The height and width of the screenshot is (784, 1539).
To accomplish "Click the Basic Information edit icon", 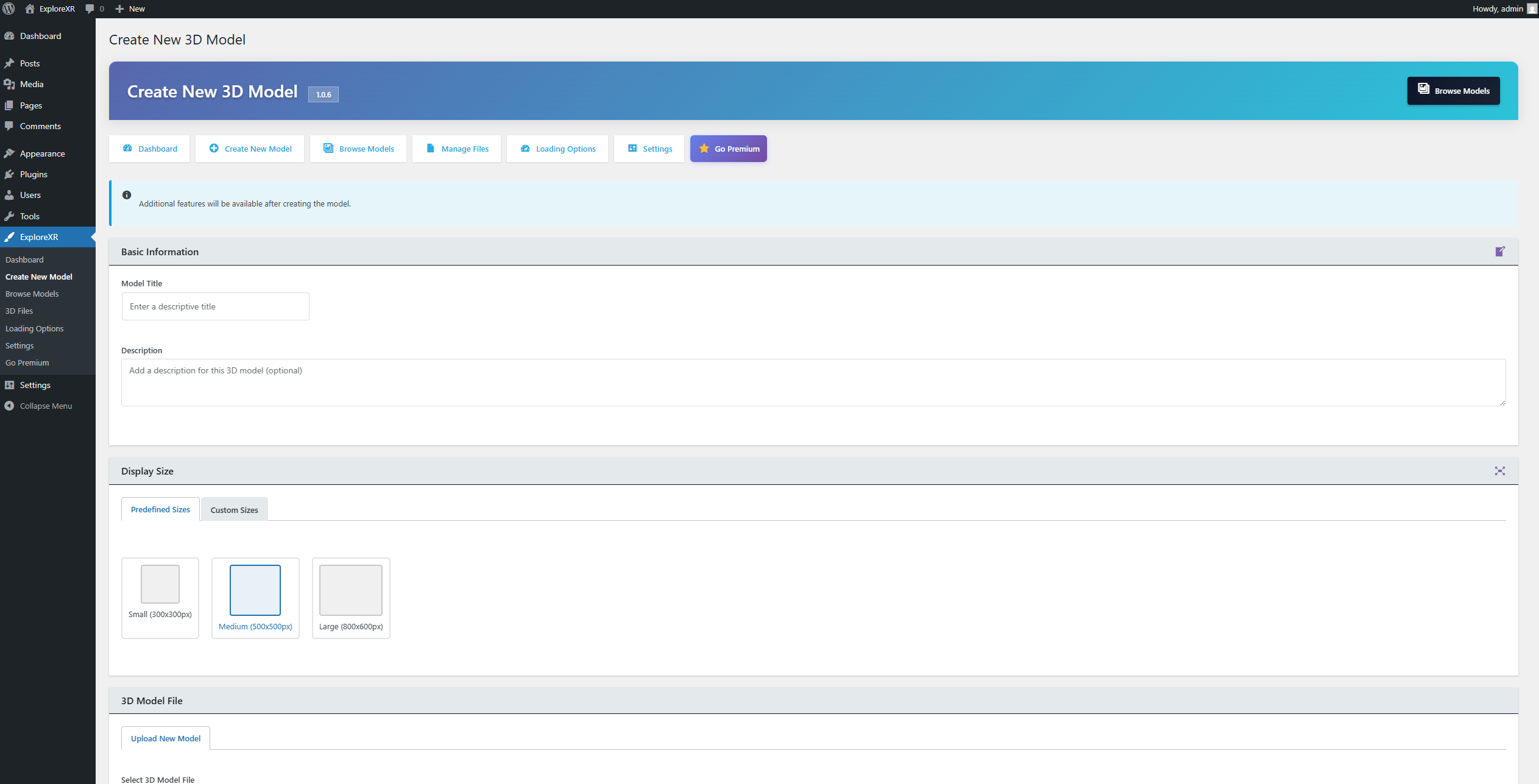I will click(x=1499, y=252).
